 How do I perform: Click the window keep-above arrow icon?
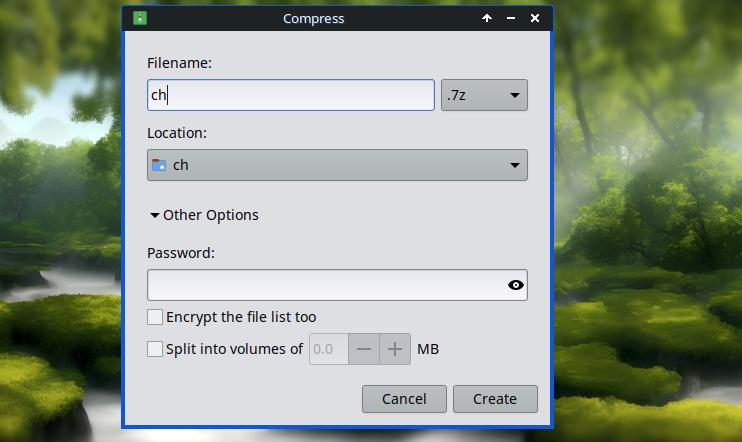(x=487, y=18)
